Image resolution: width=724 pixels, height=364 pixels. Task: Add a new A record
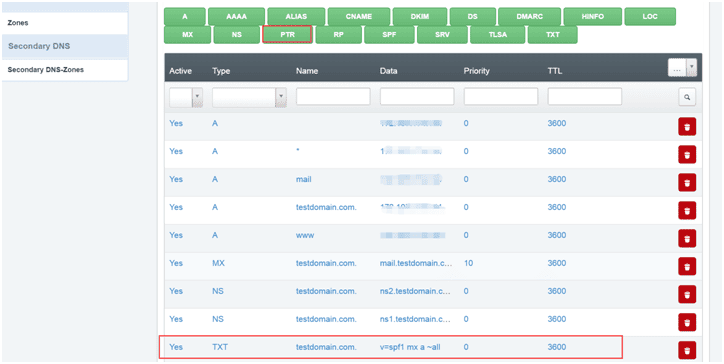(x=185, y=17)
